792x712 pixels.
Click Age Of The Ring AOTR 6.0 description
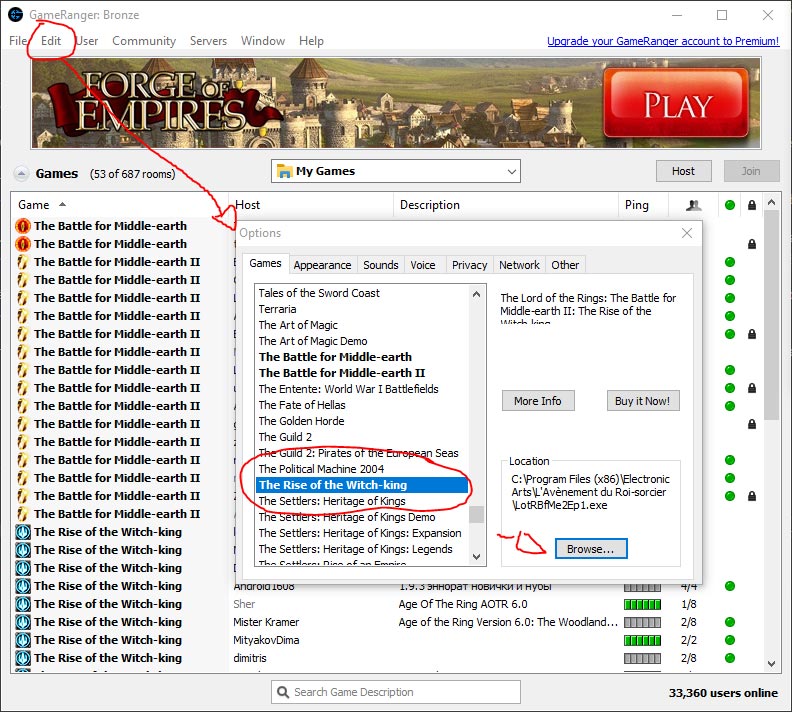point(463,604)
